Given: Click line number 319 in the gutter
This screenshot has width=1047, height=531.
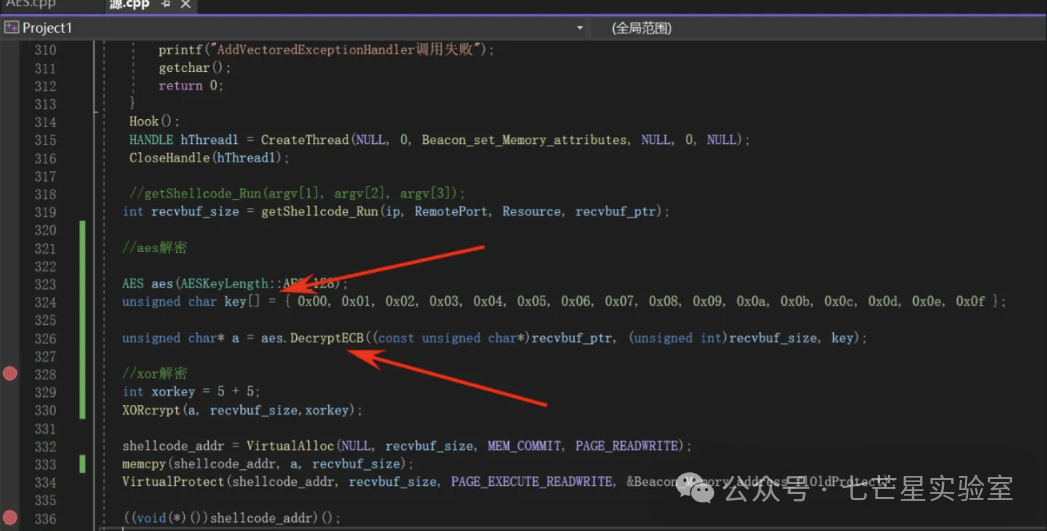Looking at the screenshot, I should 45,212.
